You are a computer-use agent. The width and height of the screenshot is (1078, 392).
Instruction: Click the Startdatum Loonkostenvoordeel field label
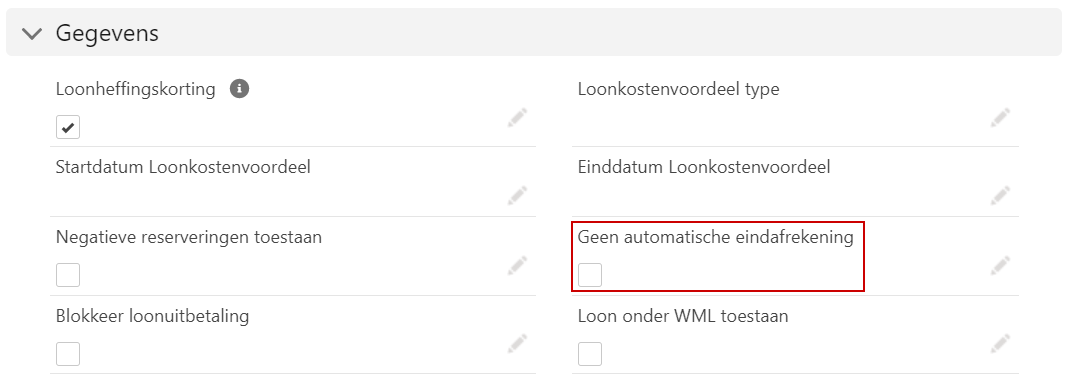(183, 166)
